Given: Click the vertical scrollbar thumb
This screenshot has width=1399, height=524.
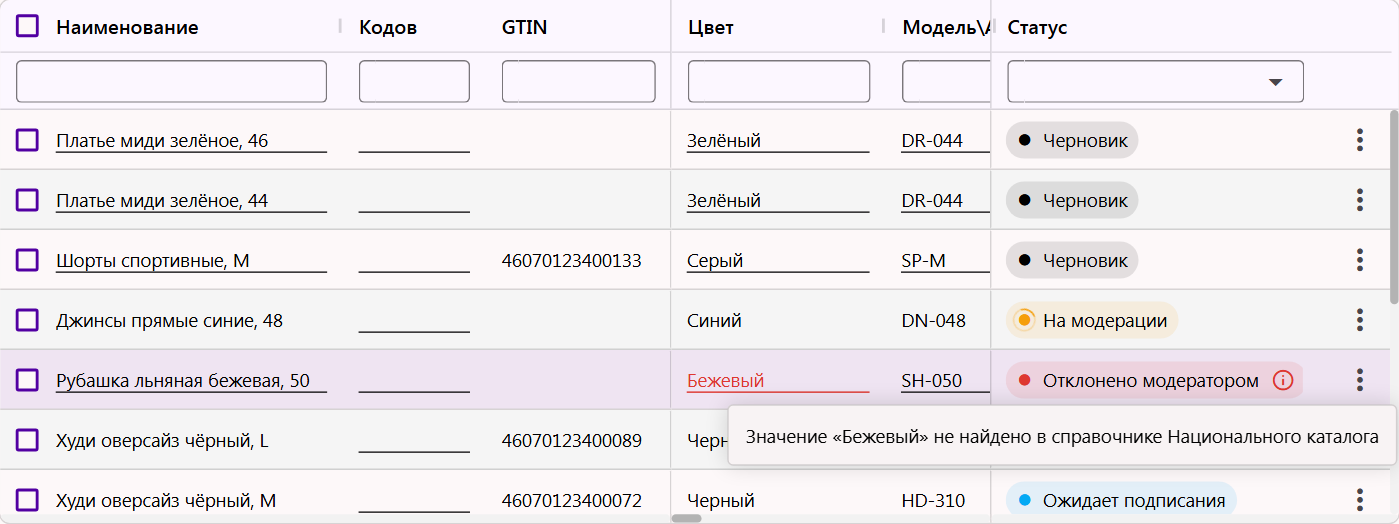Looking at the screenshot, I should tap(1394, 208).
